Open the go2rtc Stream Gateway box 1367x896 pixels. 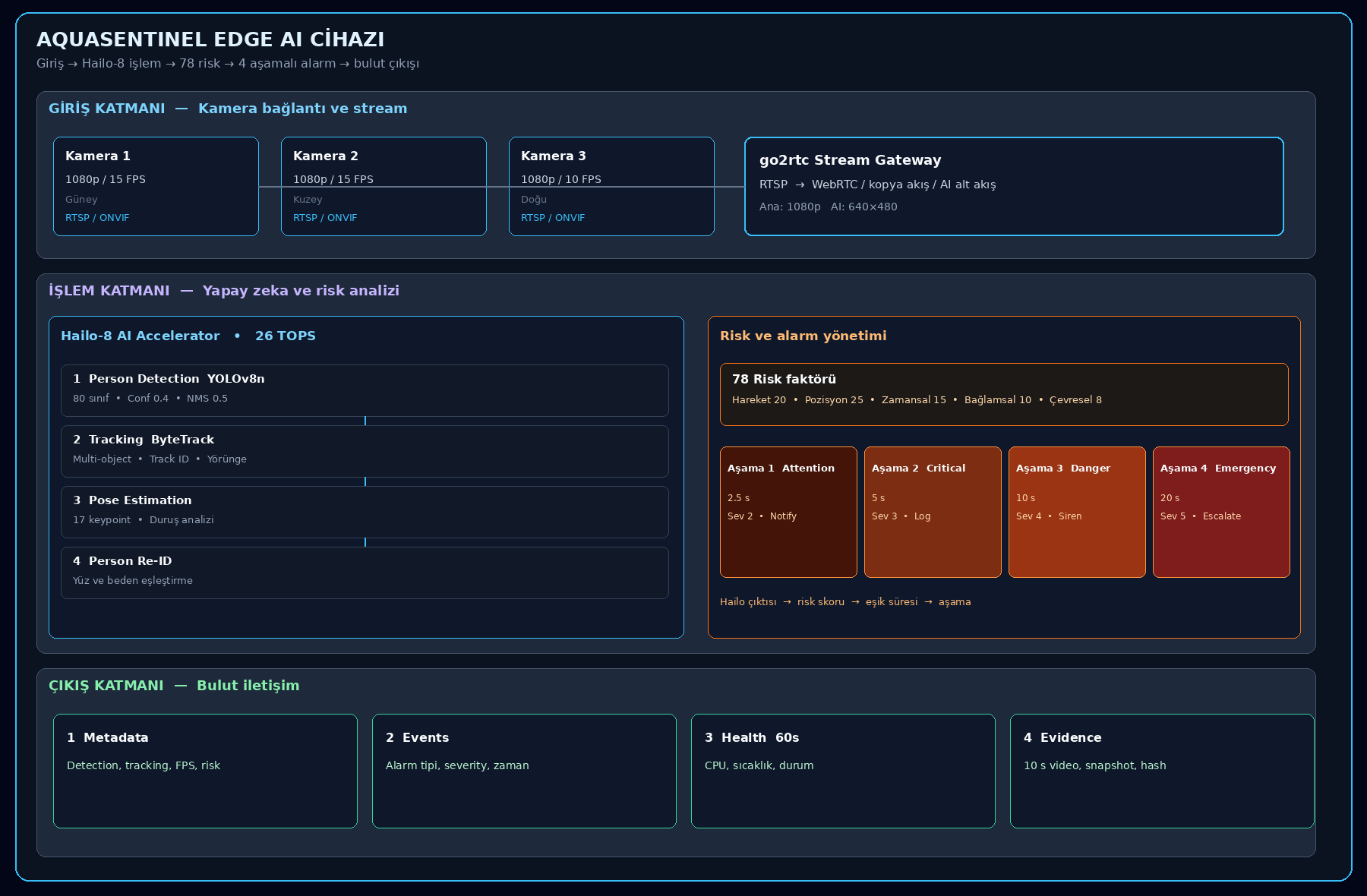point(1014,186)
